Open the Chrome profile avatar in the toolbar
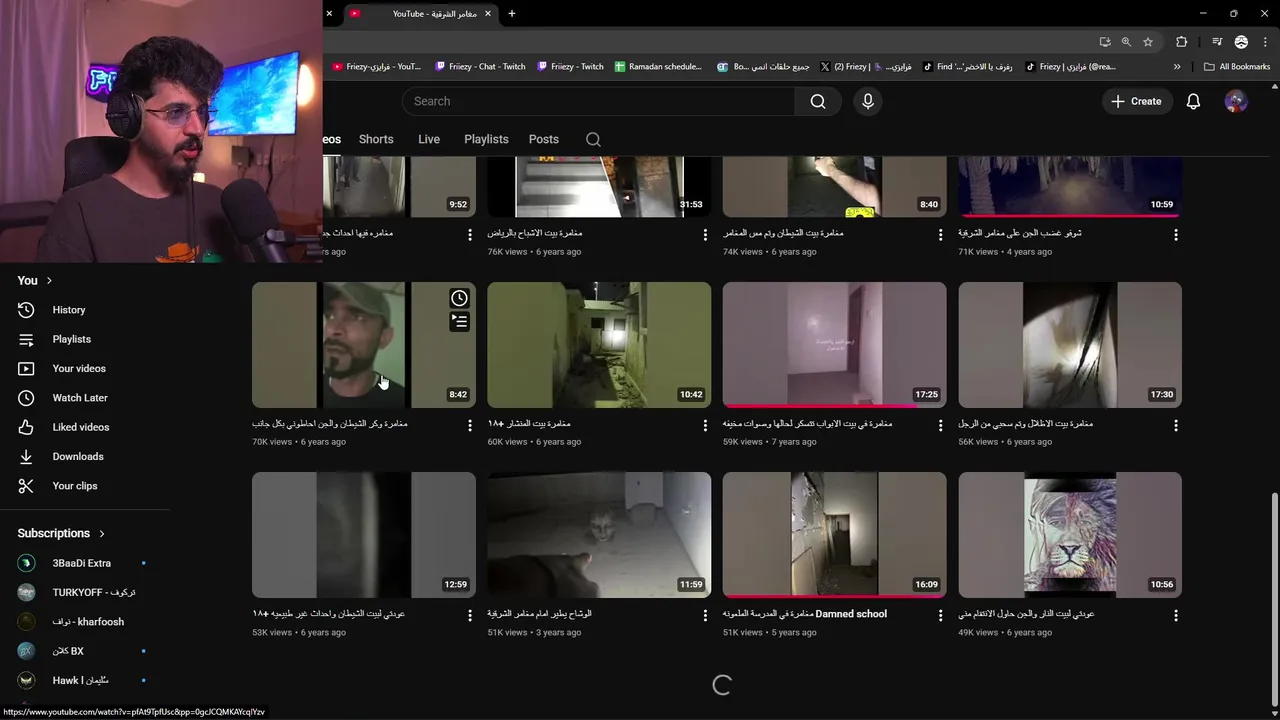Viewport: 1280px width, 720px height. click(1241, 42)
